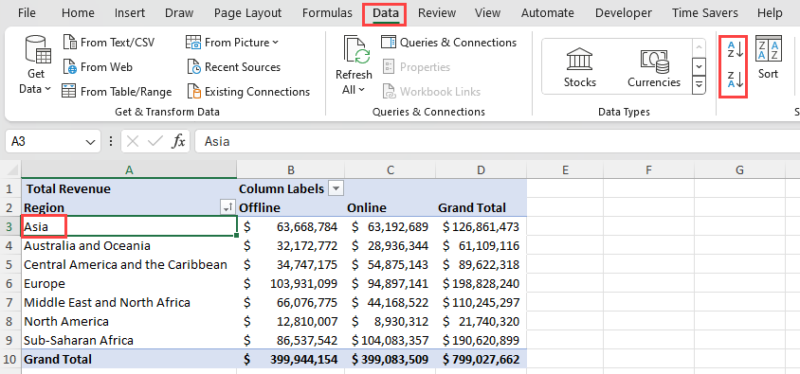Show Queries & Connections pane
This screenshot has width=800, height=374.
449,42
